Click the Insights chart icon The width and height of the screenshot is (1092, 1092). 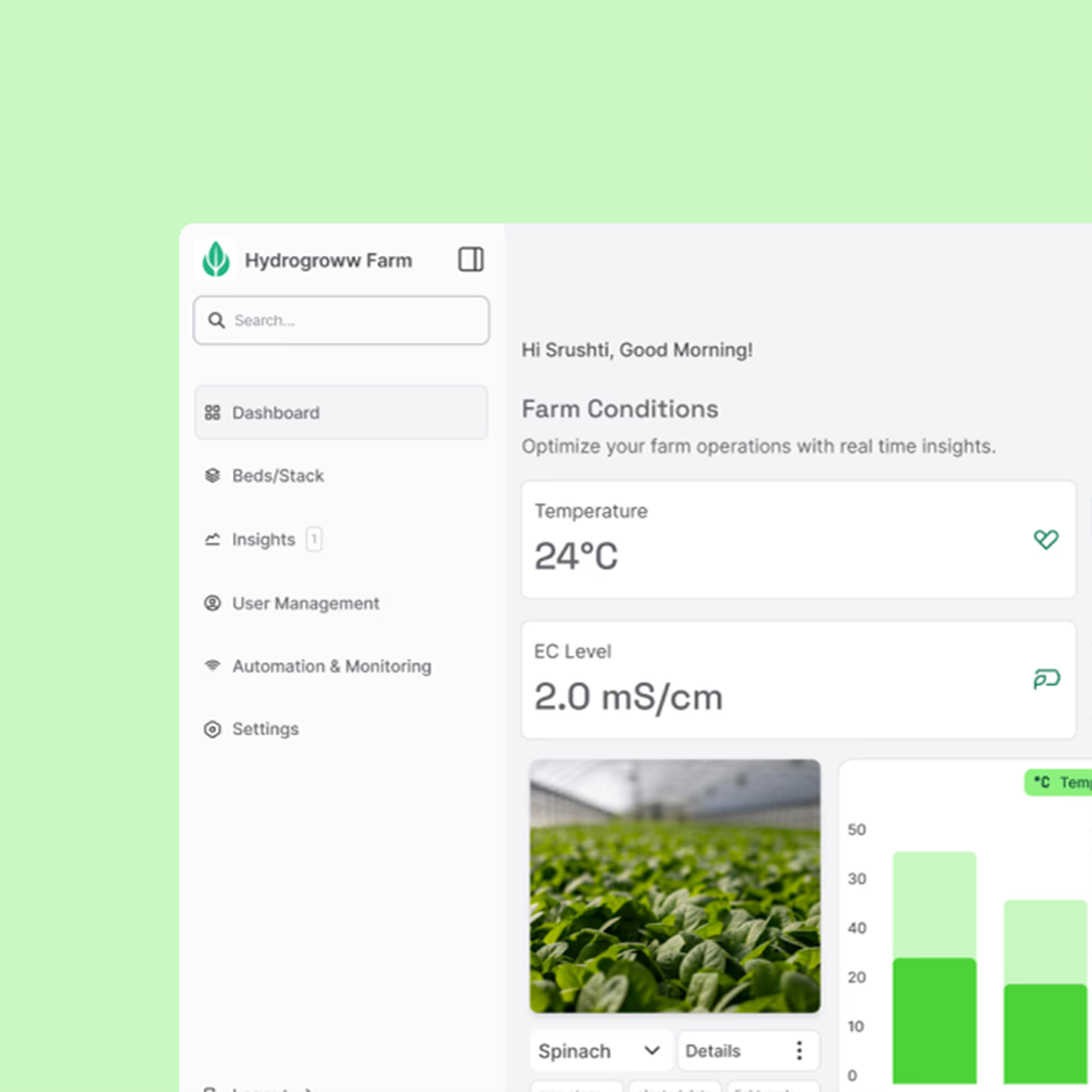(x=212, y=539)
